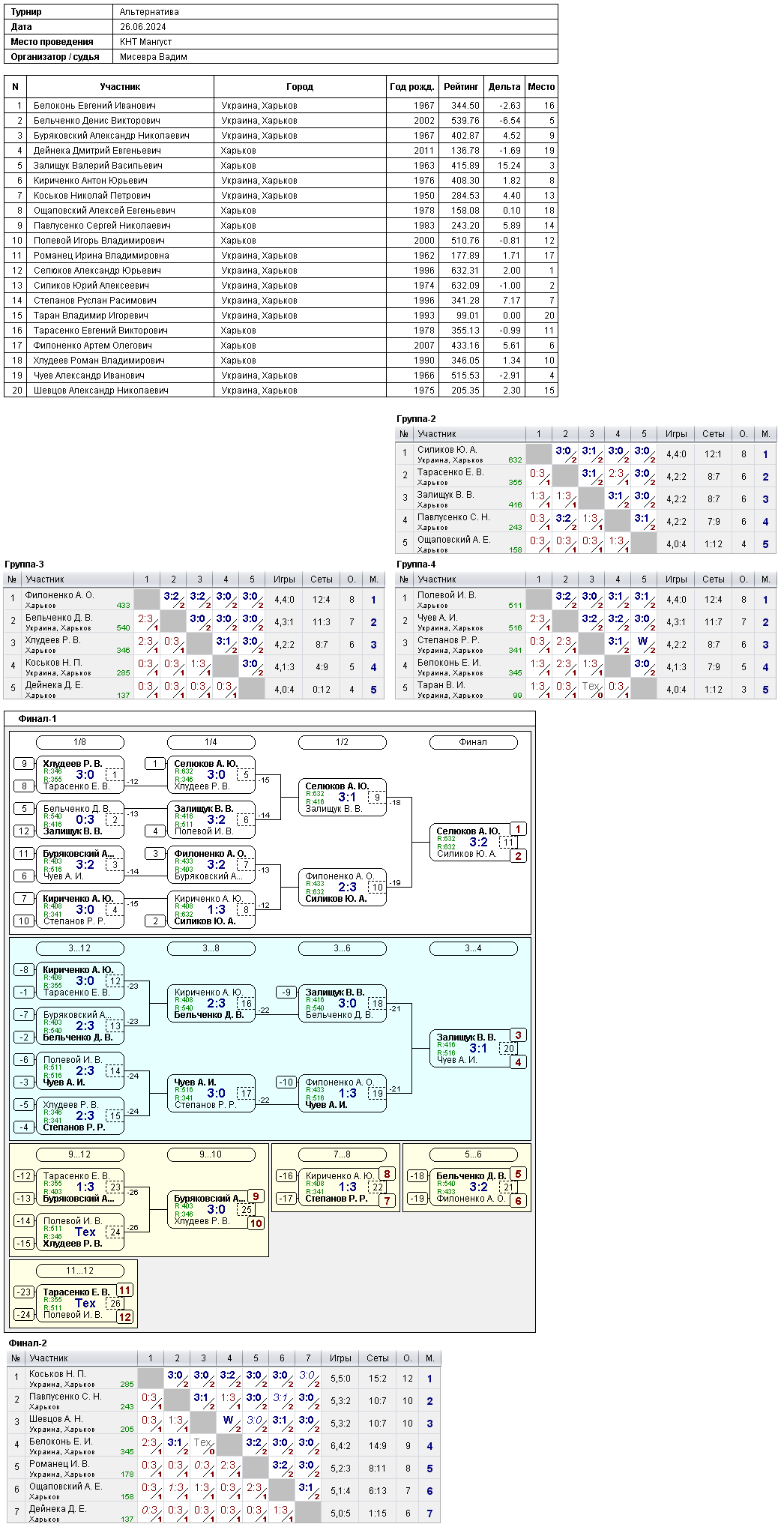Open the 3...12 placement round label

coord(80,948)
